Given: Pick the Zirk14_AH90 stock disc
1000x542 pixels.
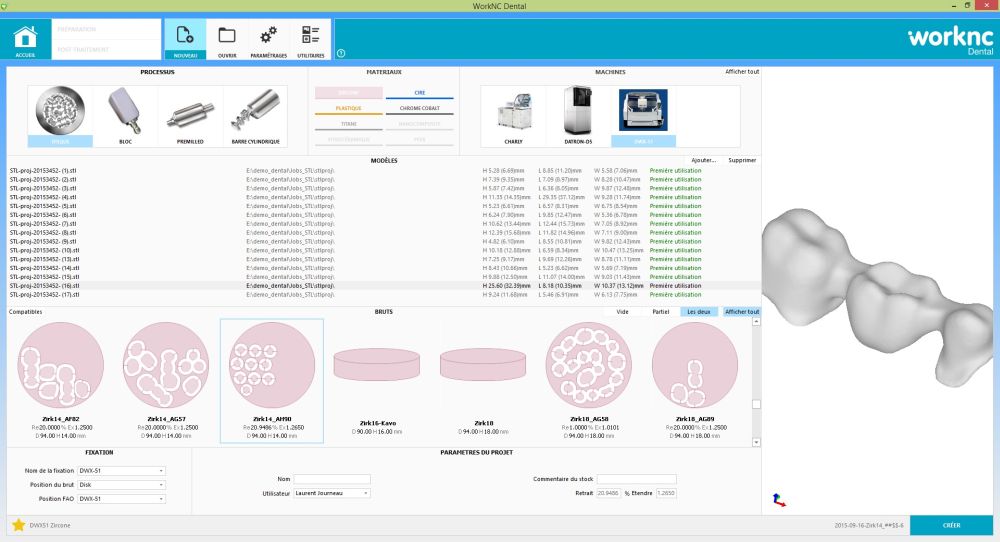Looking at the screenshot, I should (x=272, y=381).
